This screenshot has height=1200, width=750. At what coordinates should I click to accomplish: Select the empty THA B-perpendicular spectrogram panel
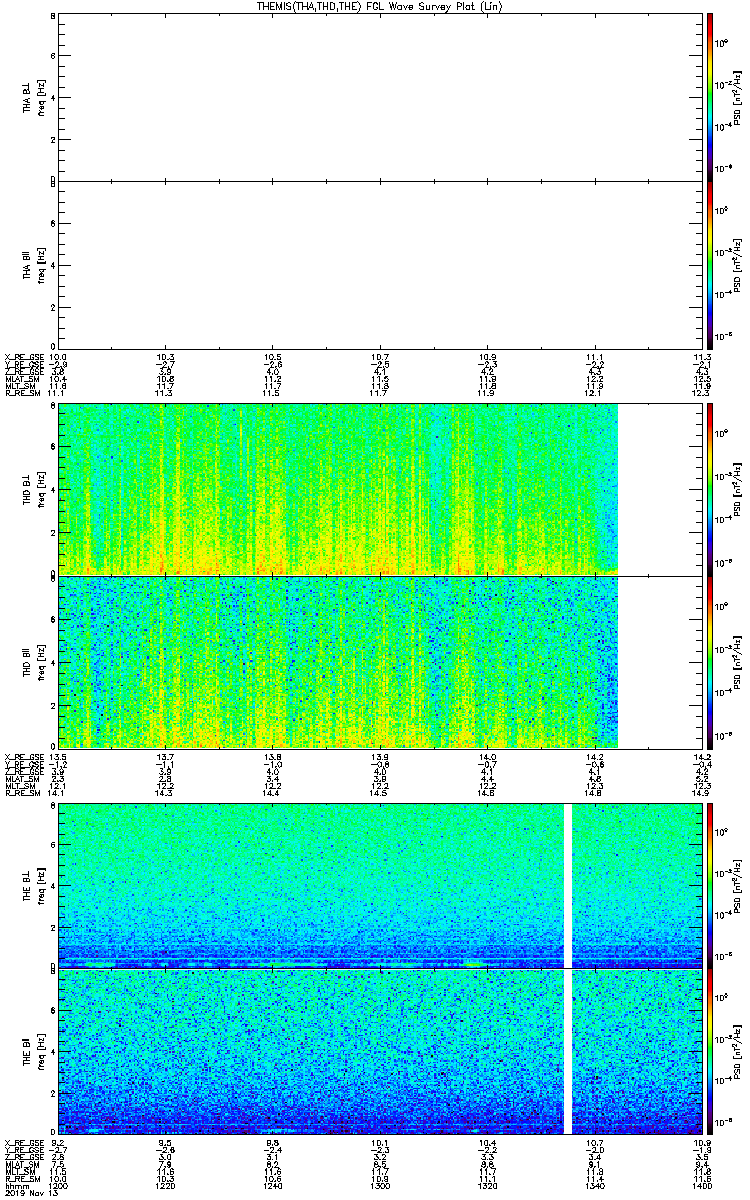point(379,97)
